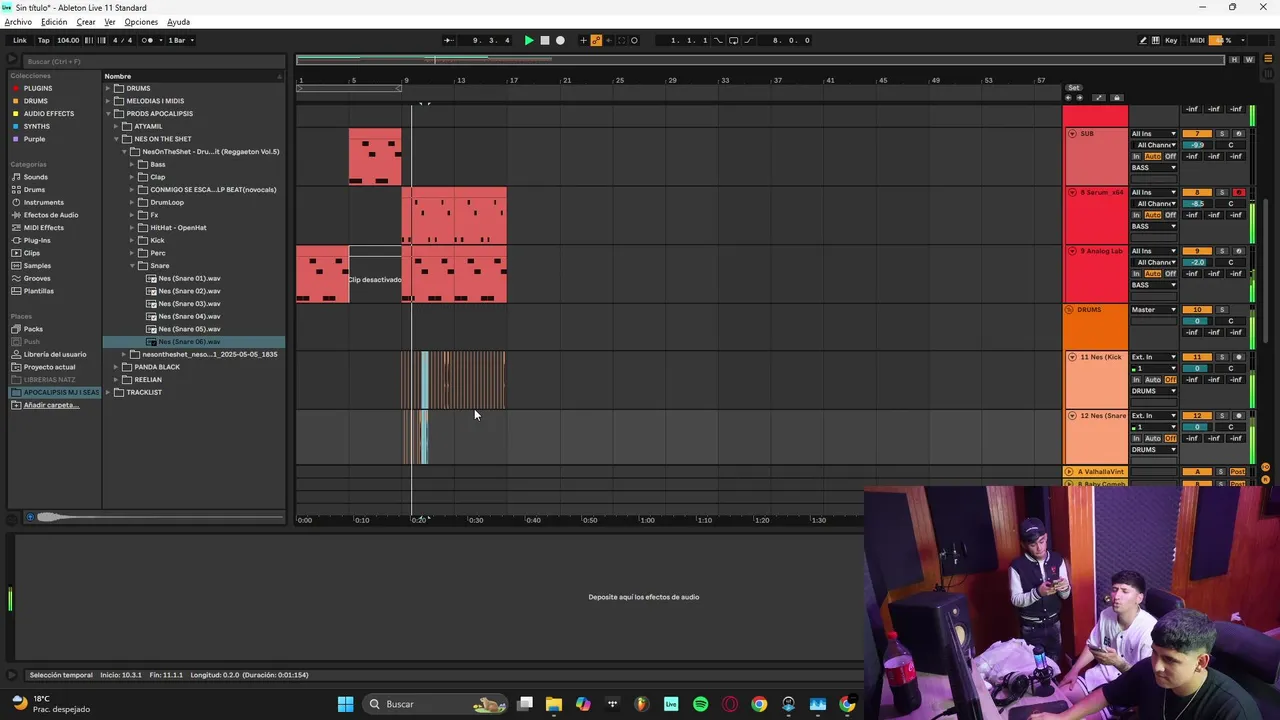
Task: Open Efectos de Audio category
Action: tap(50, 215)
